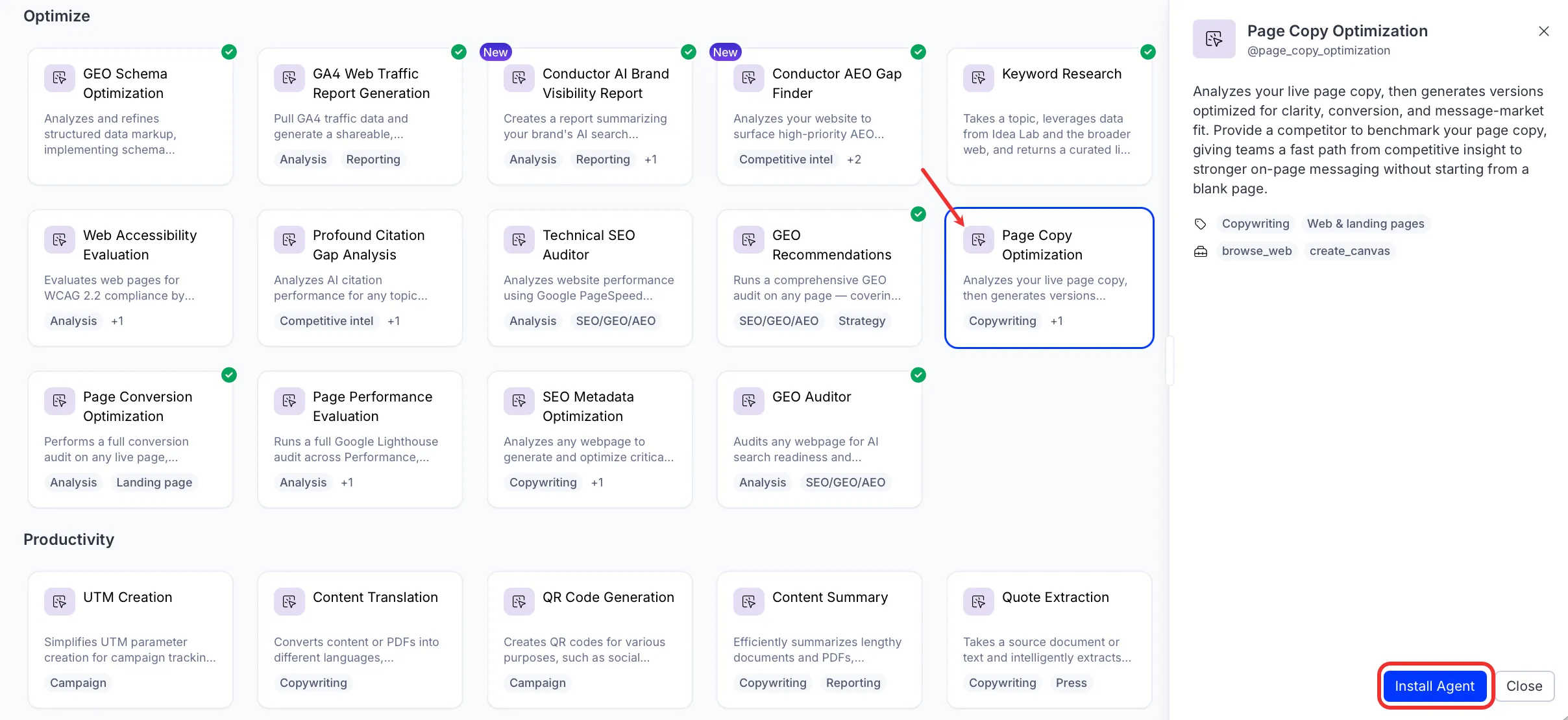
Task: Click the Copywriting tag on Content Translation card
Action: pyautogui.click(x=313, y=683)
